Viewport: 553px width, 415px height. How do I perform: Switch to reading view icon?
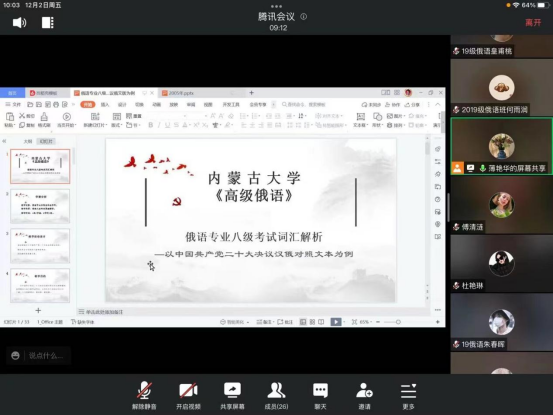click(321, 322)
